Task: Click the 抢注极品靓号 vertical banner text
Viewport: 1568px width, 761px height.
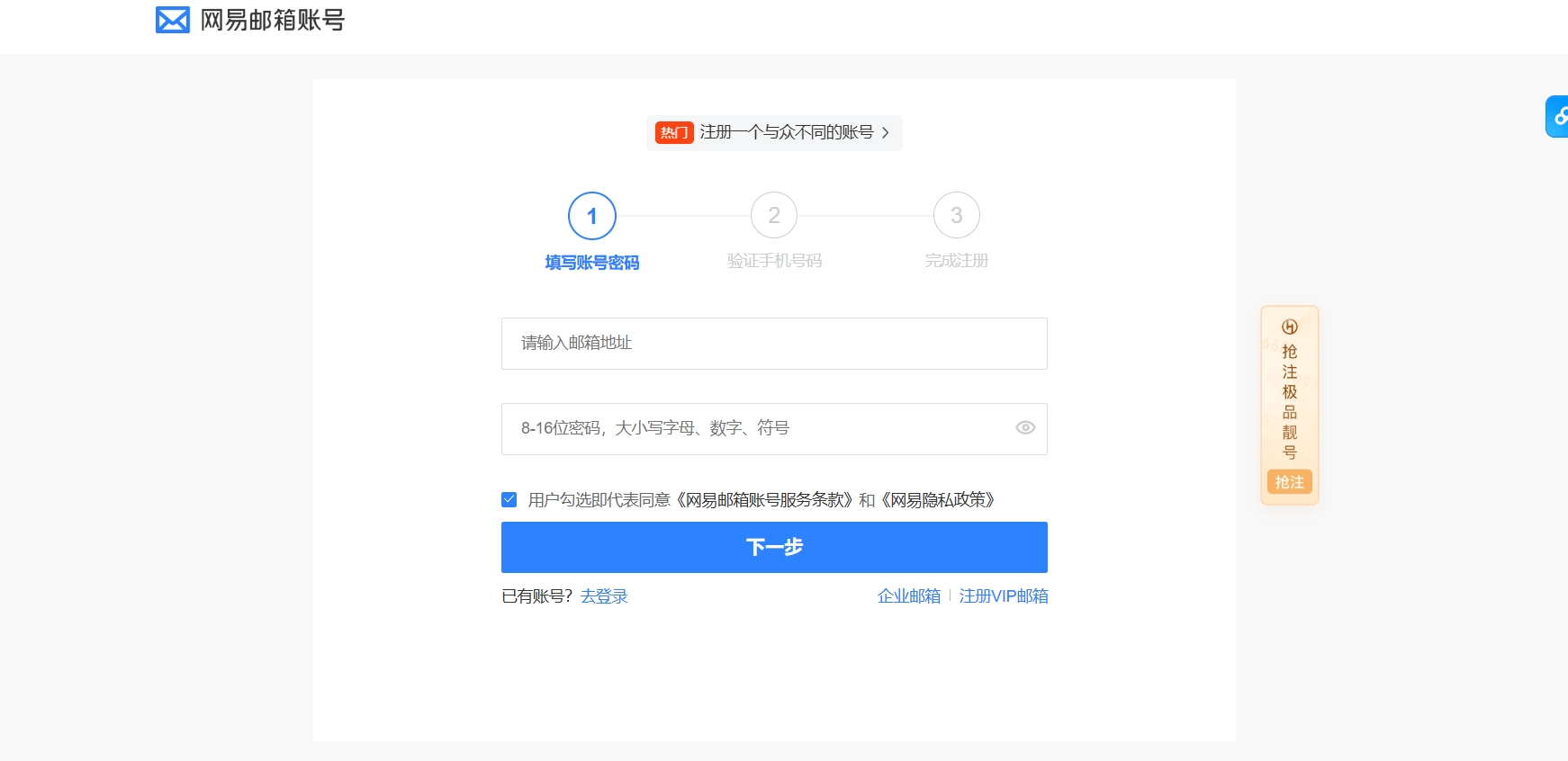Action: point(1290,402)
